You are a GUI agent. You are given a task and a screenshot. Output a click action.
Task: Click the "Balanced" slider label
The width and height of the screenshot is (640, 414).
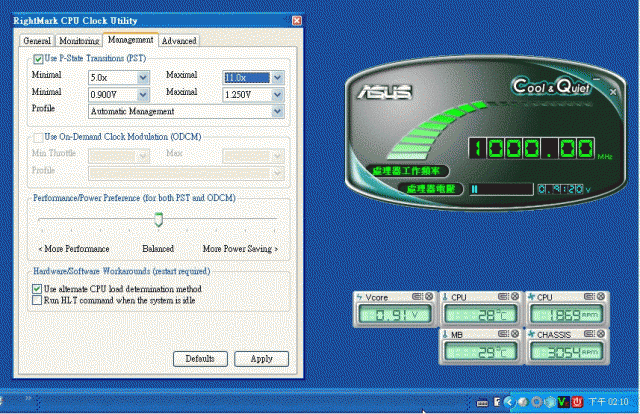click(158, 249)
